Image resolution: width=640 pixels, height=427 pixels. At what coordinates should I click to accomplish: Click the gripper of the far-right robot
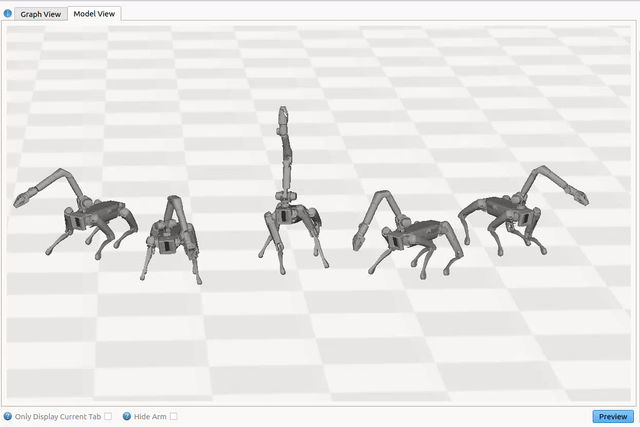[579, 196]
